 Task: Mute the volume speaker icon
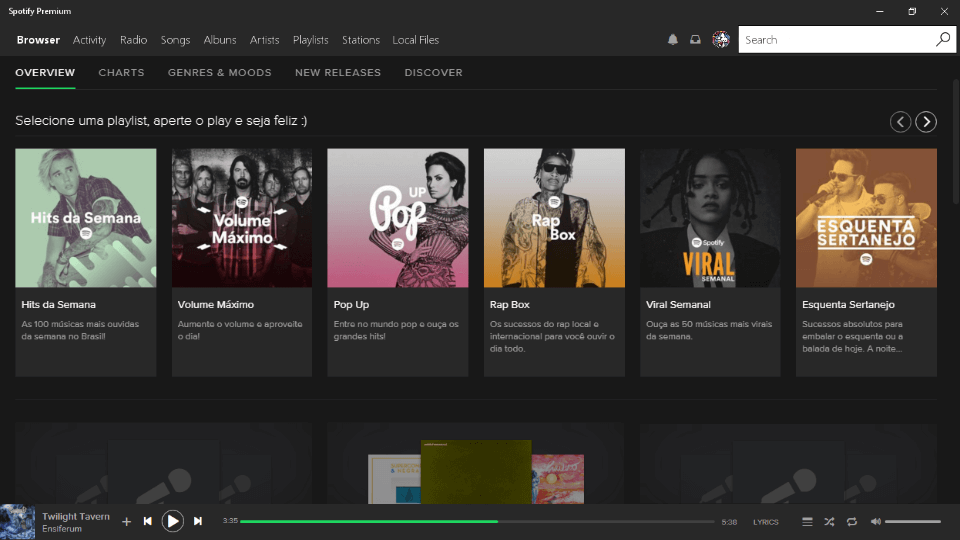pyautogui.click(x=876, y=522)
